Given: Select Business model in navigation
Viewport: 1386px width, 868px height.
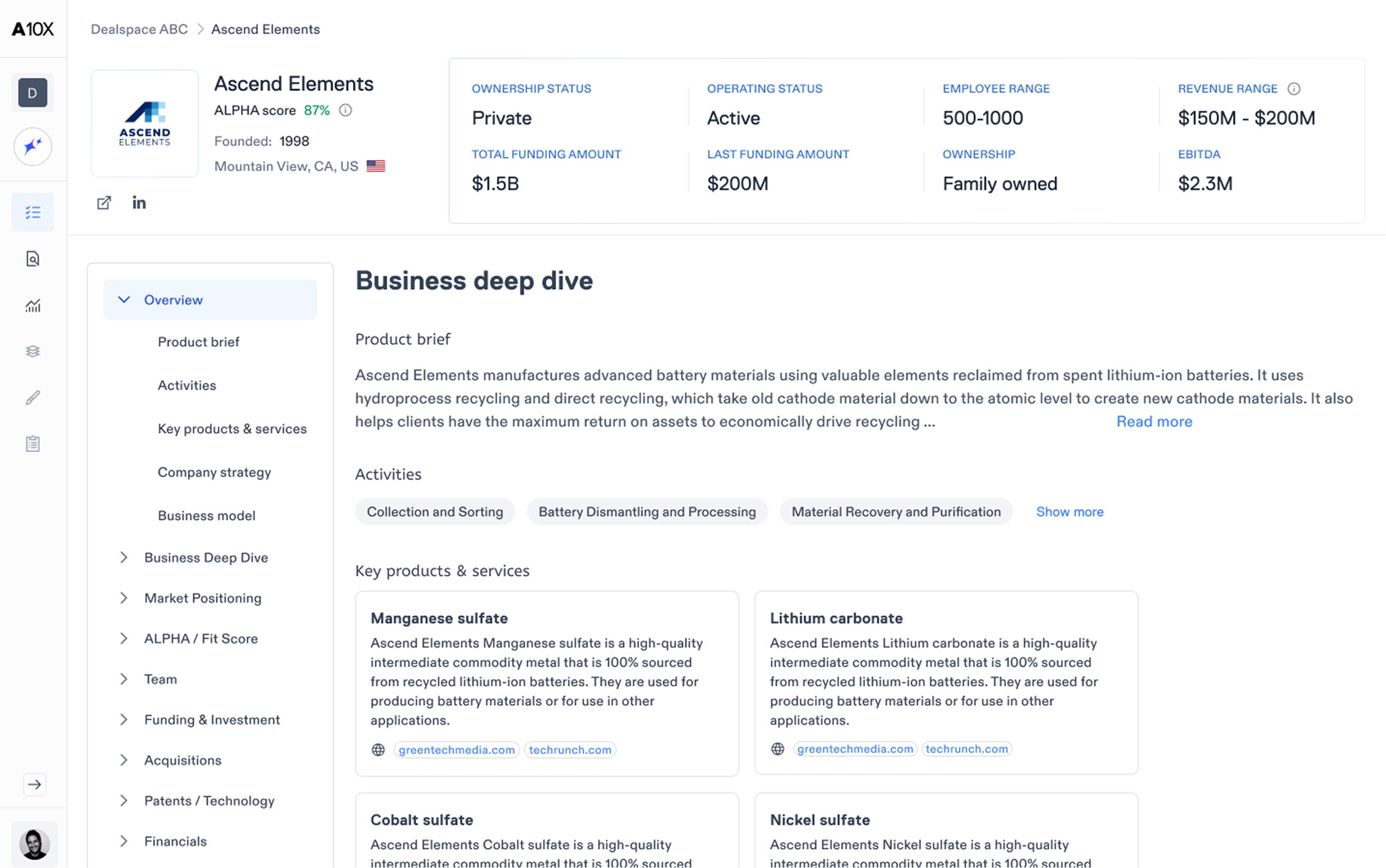Looking at the screenshot, I should pos(207,515).
